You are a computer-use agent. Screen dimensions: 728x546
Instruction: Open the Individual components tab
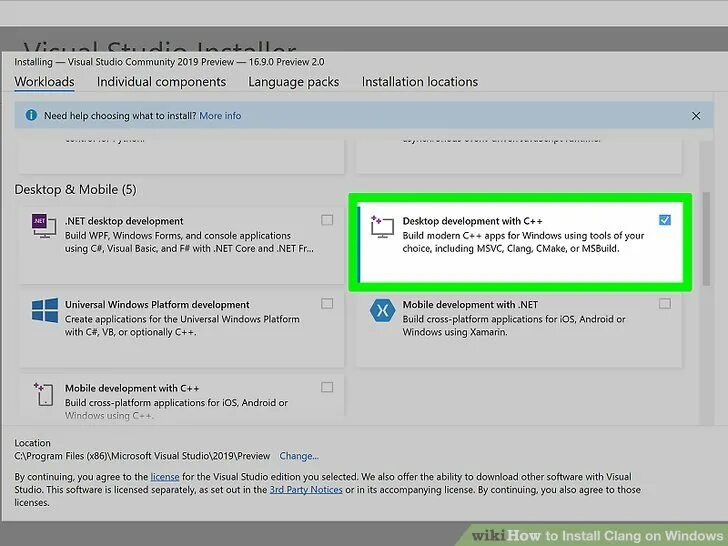click(161, 82)
